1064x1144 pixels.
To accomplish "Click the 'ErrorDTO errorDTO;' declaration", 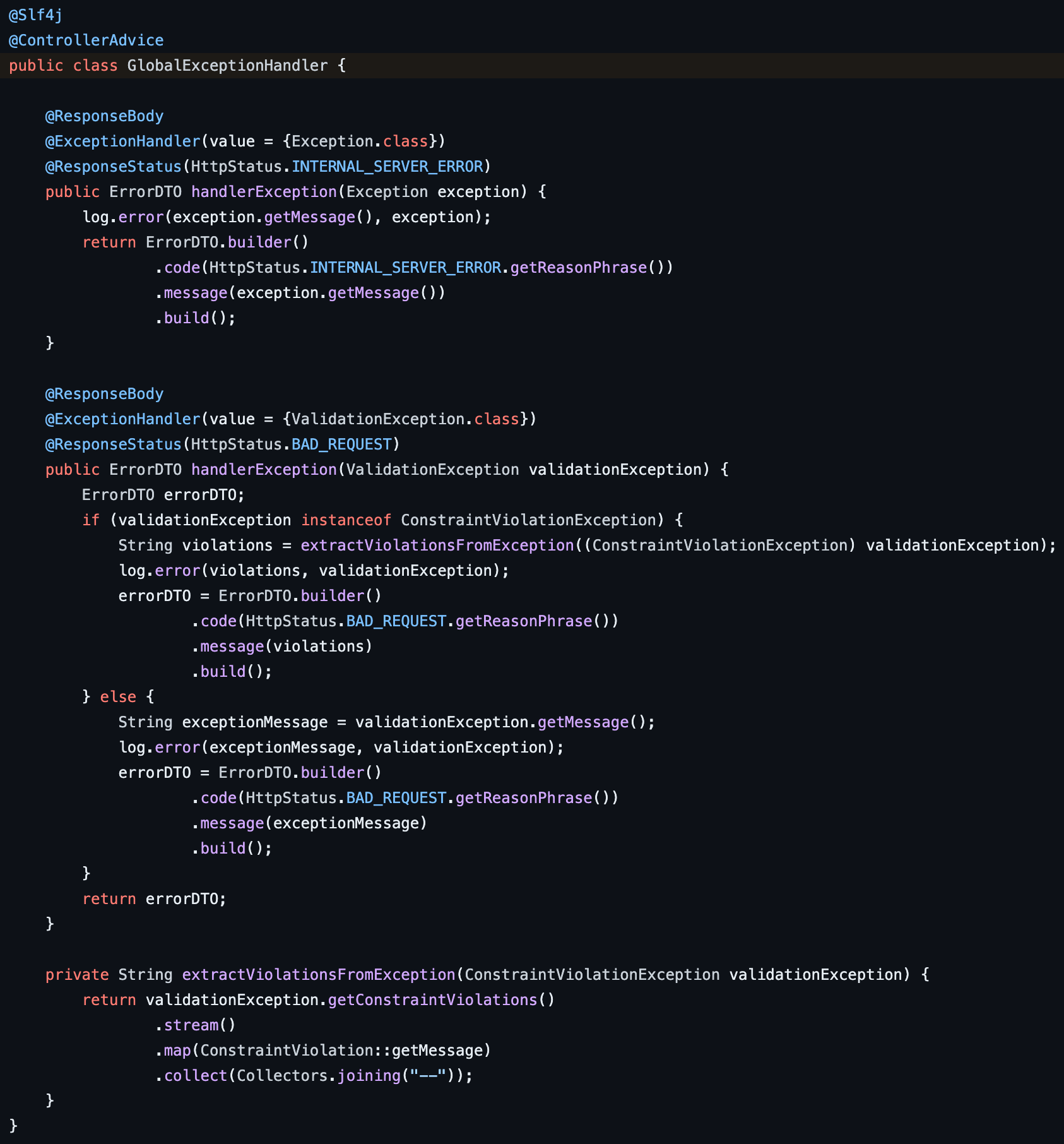I will coord(163,495).
